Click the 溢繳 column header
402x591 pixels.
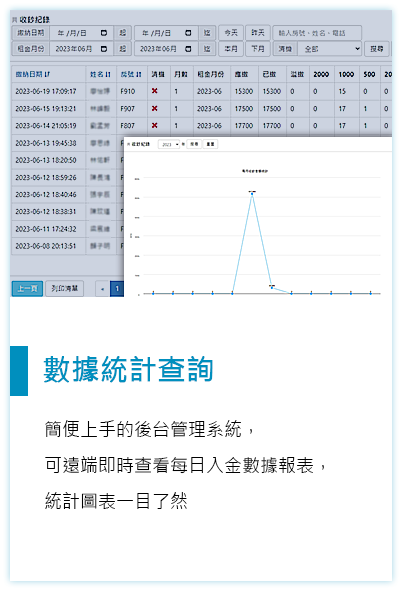point(297,75)
